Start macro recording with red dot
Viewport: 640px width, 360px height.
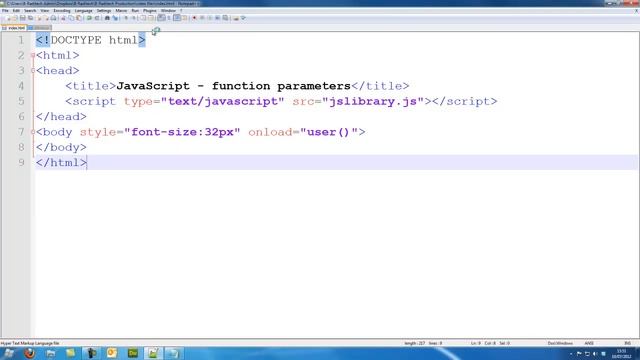(x=194, y=18)
